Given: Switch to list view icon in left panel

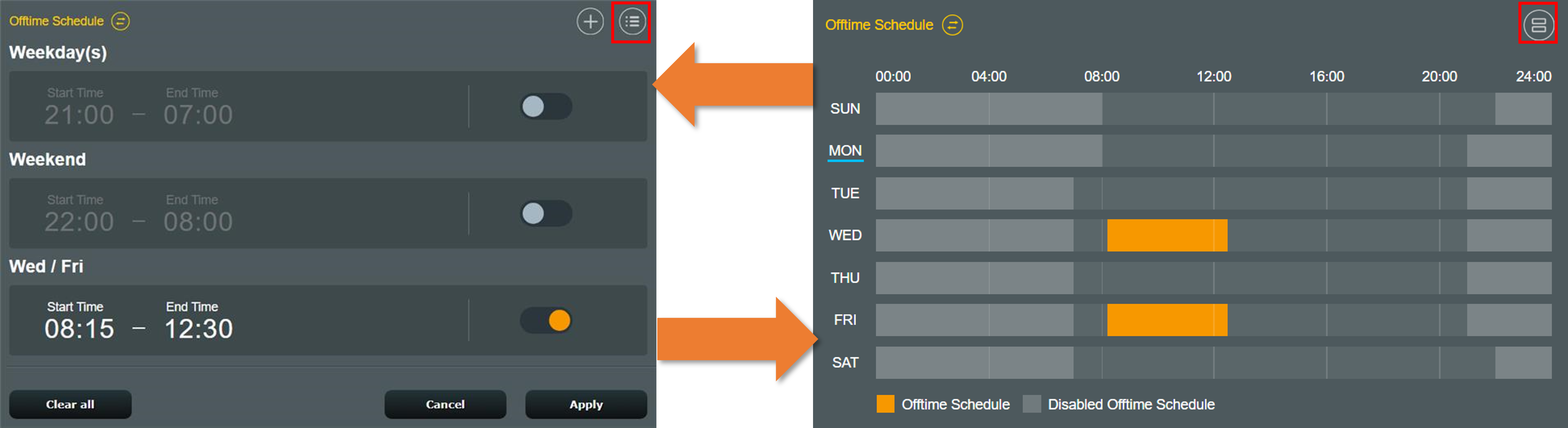Looking at the screenshot, I should 632,22.
